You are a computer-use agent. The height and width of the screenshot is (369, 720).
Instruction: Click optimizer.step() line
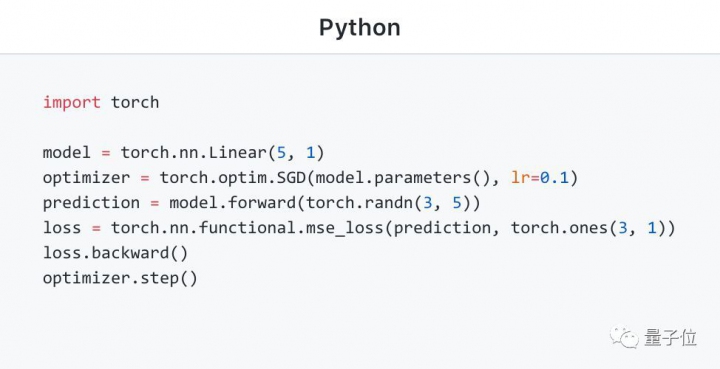(120, 278)
